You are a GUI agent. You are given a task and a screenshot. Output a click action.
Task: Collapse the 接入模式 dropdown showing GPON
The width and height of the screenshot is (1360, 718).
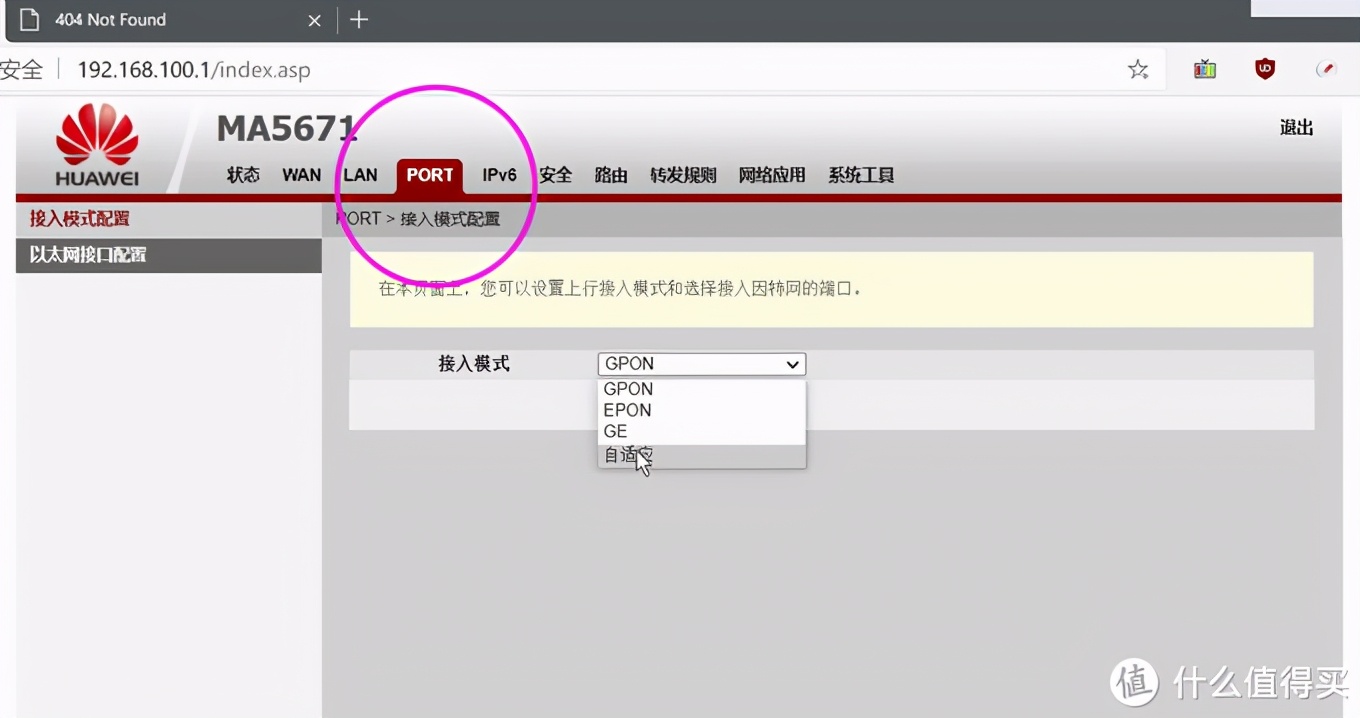pyautogui.click(x=702, y=364)
